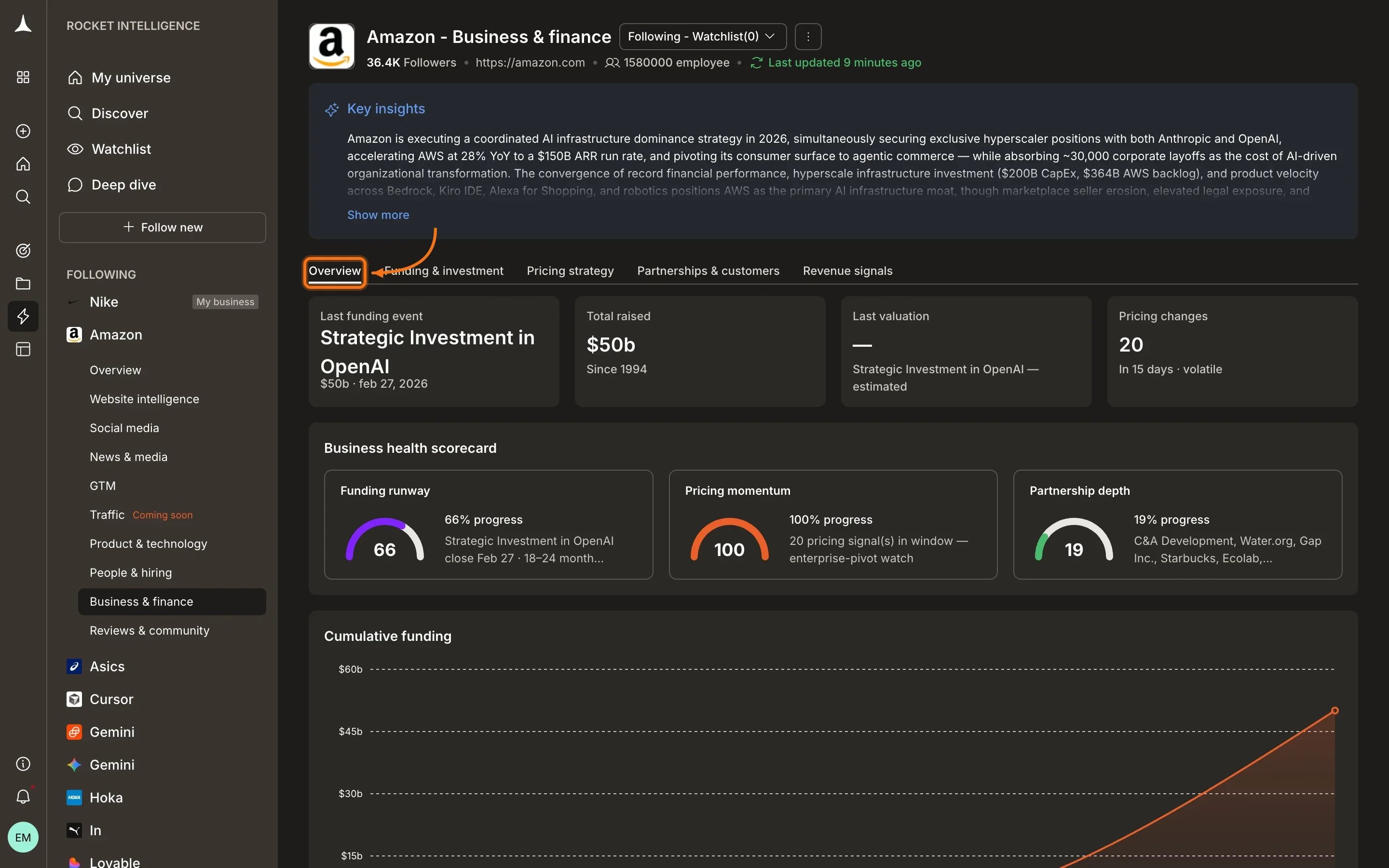Click the Last valuation card

tap(966, 352)
